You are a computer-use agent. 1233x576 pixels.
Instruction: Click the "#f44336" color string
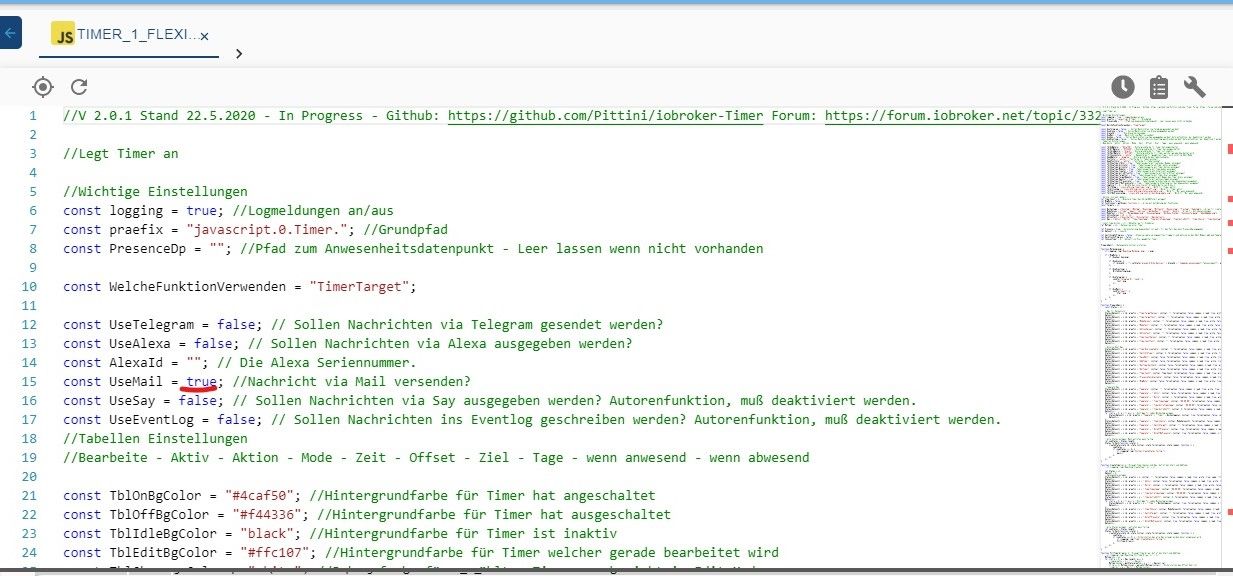267,515
